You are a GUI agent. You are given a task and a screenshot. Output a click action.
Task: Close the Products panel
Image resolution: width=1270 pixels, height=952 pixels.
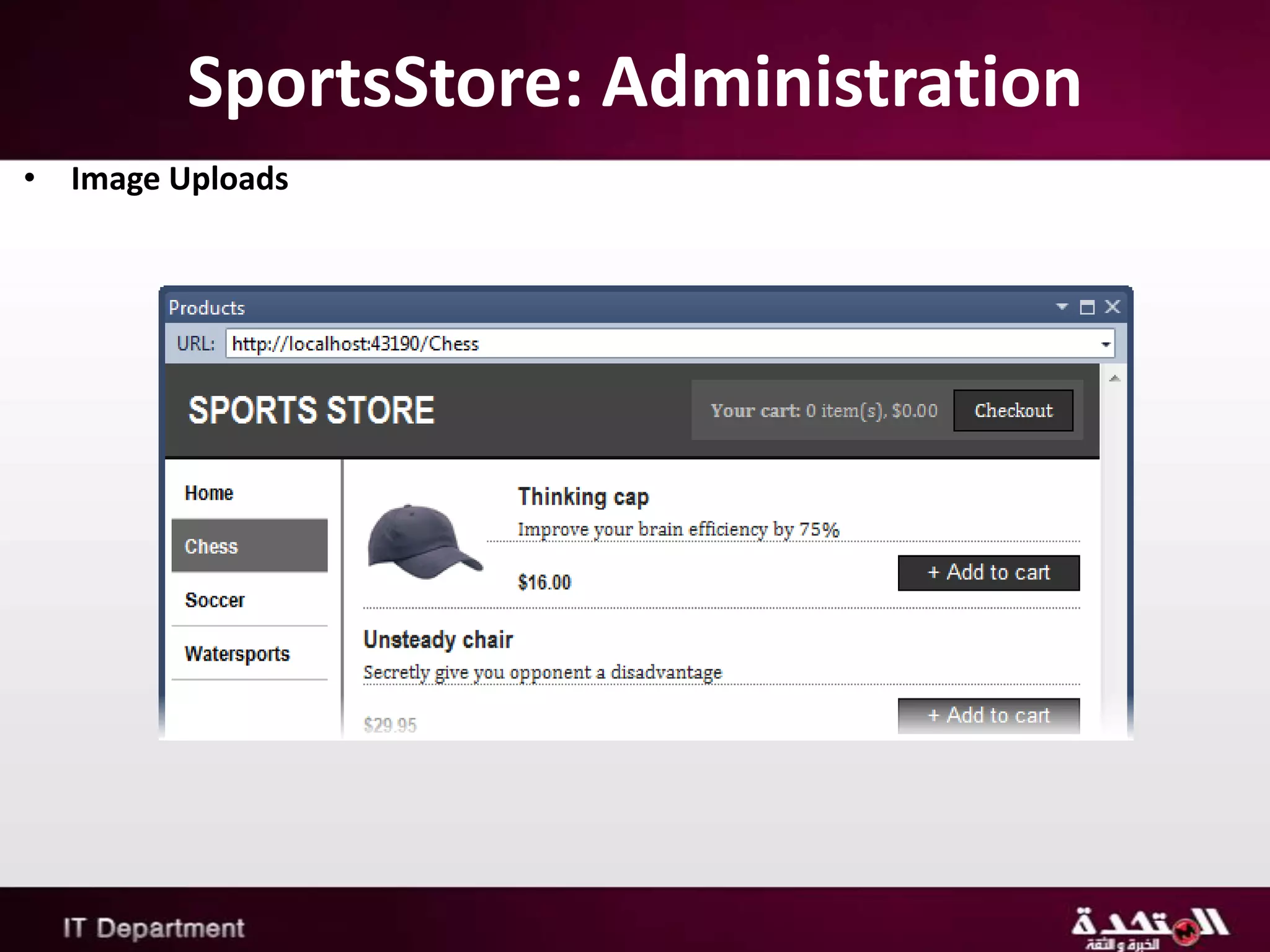1112,307
